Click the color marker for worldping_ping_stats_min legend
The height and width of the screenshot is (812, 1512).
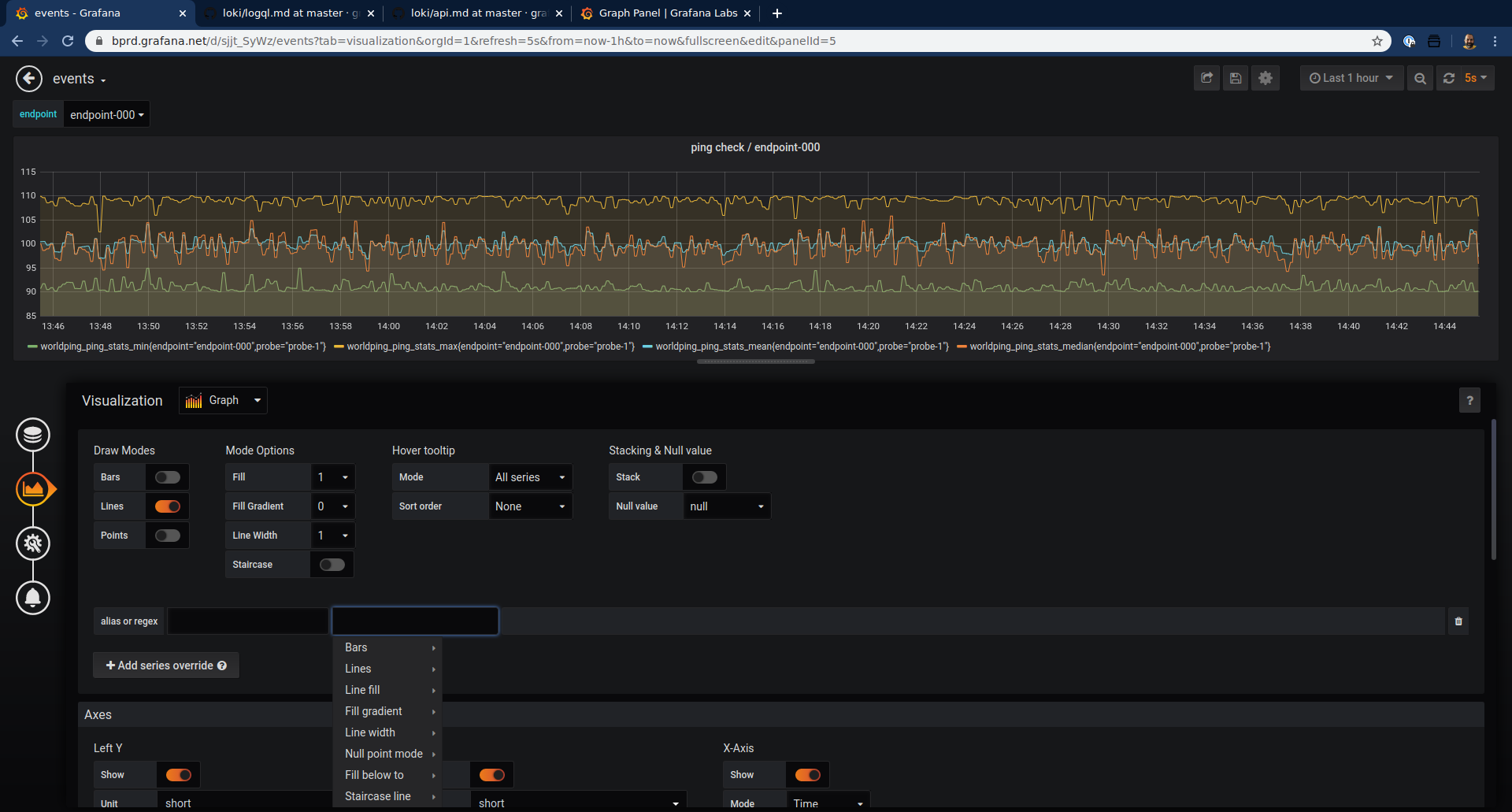[33, 347]
